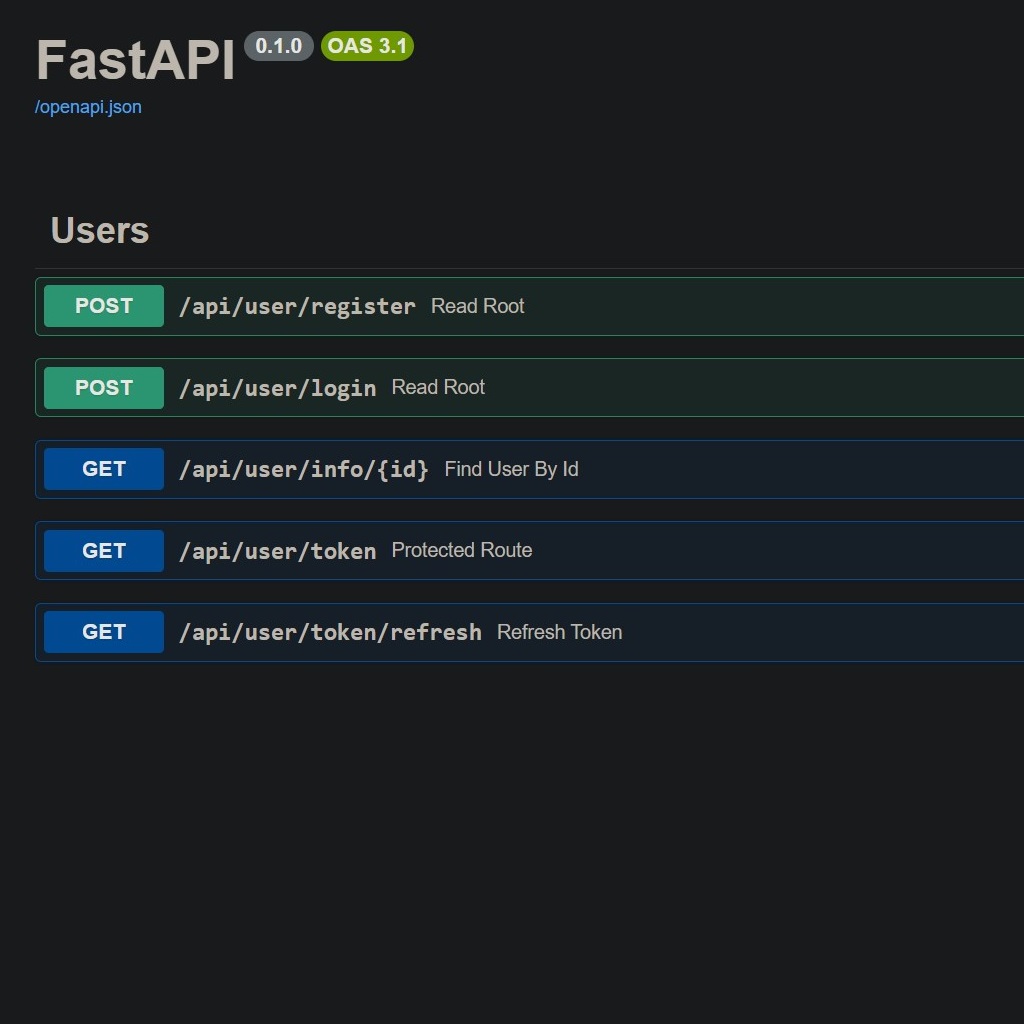1024x1024 pixels.
Task: Click the 0.1.0 version badge
Action: point(279,46)
